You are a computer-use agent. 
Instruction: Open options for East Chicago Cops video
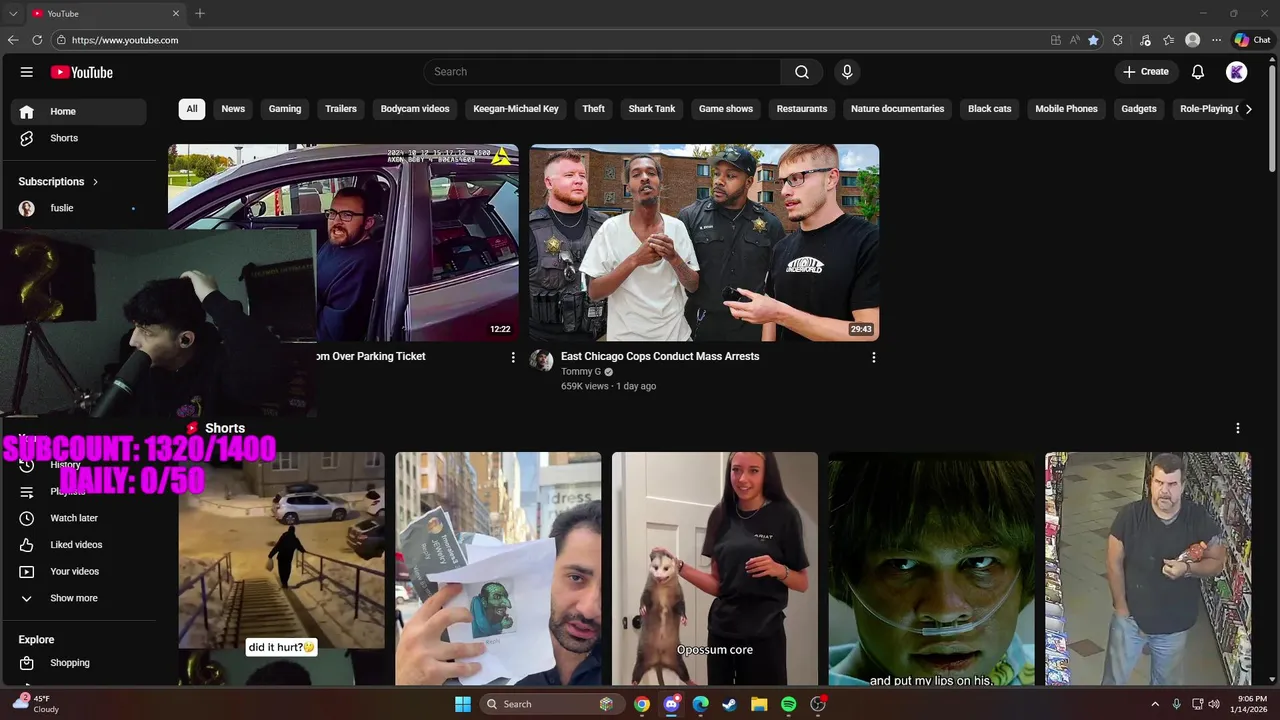click(x=873, y=357)
